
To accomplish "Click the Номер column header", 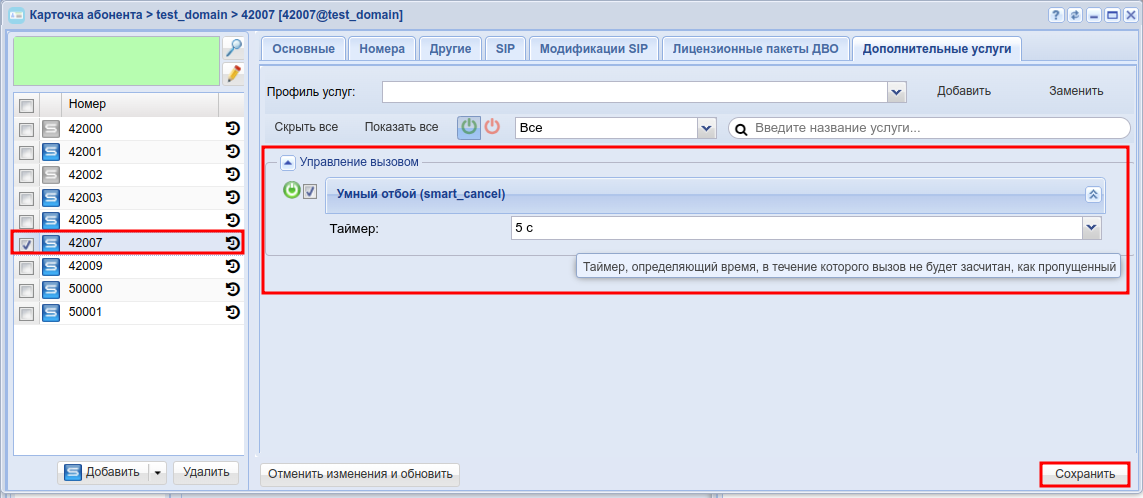I will point(140,104).
